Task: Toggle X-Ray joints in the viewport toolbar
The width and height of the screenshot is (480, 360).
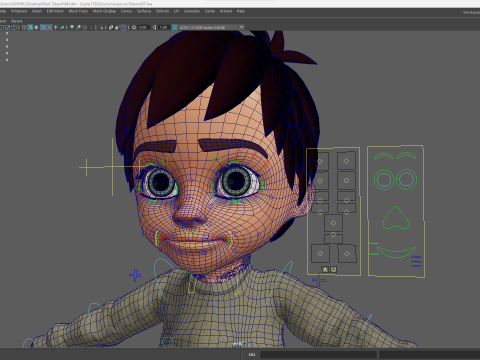Action: 124,27
